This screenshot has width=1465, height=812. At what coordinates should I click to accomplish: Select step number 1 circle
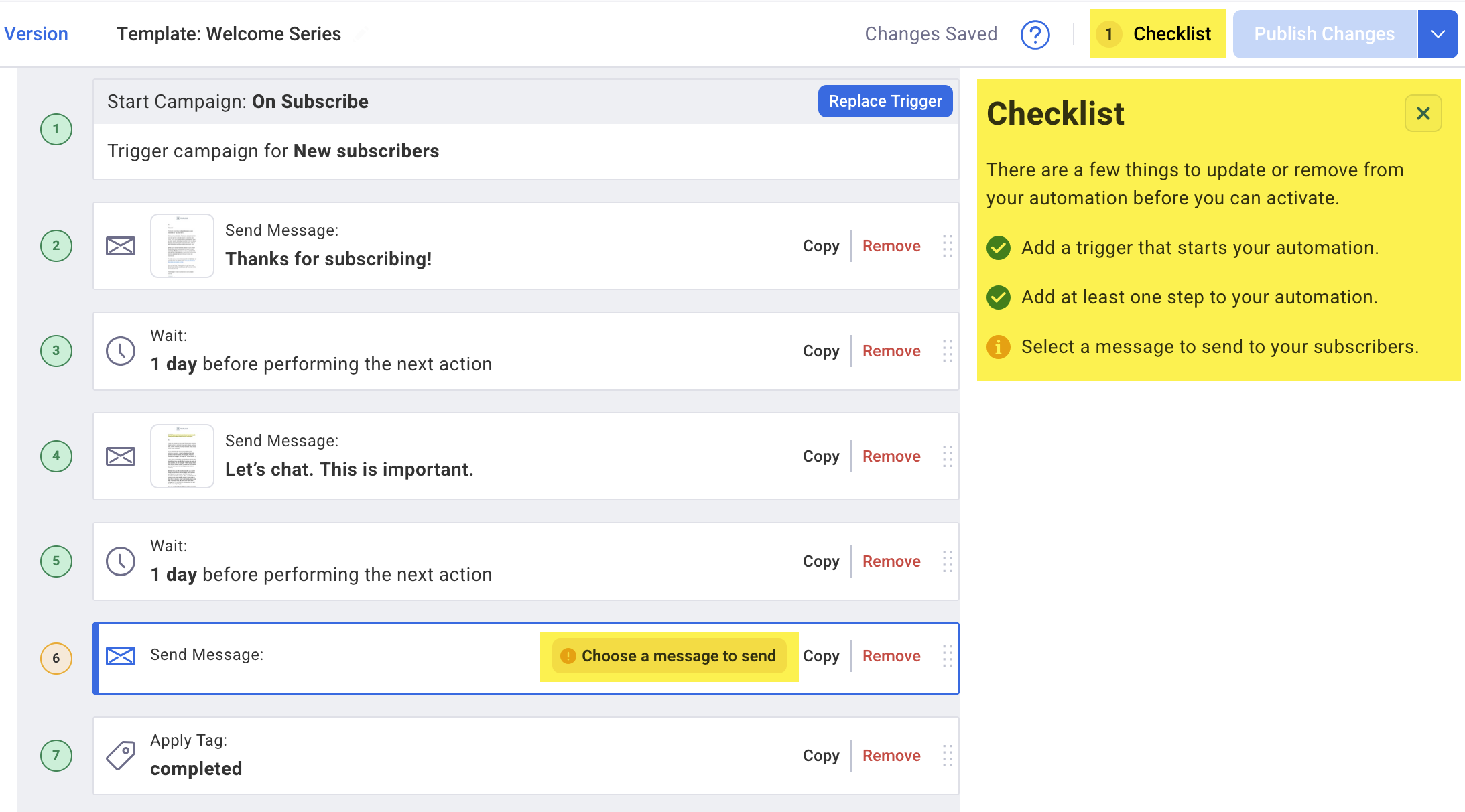[x=56, y=129]
